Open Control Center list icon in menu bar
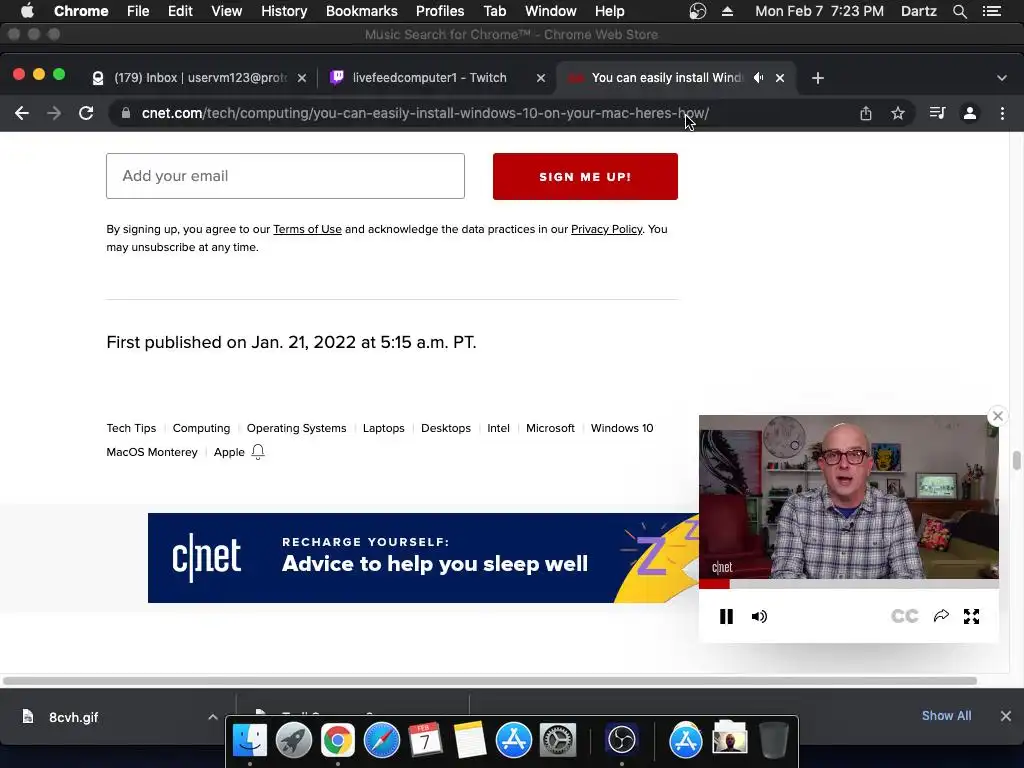The height and width of the screenshot is (768, 1024). click(991, 11)
